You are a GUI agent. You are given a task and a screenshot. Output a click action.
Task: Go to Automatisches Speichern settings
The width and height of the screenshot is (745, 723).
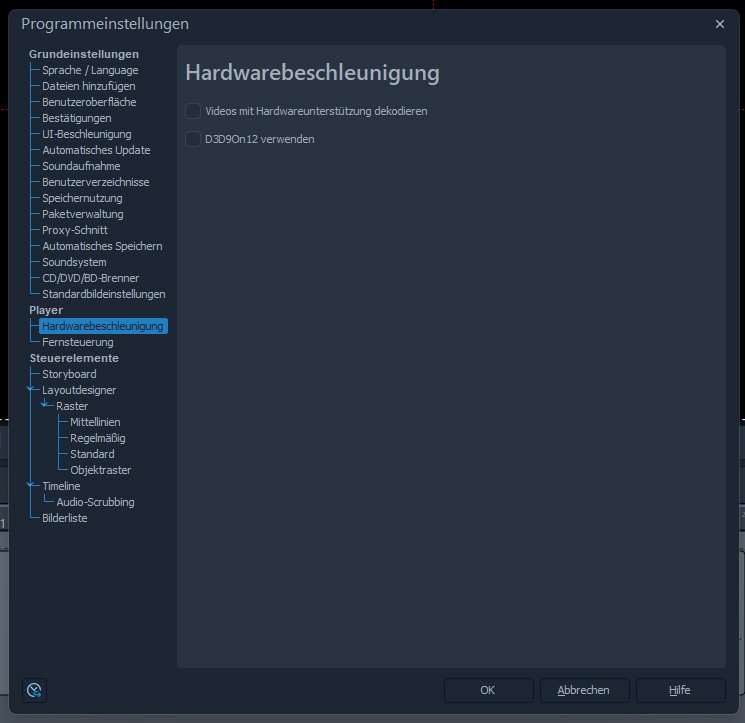pos(102,246)
